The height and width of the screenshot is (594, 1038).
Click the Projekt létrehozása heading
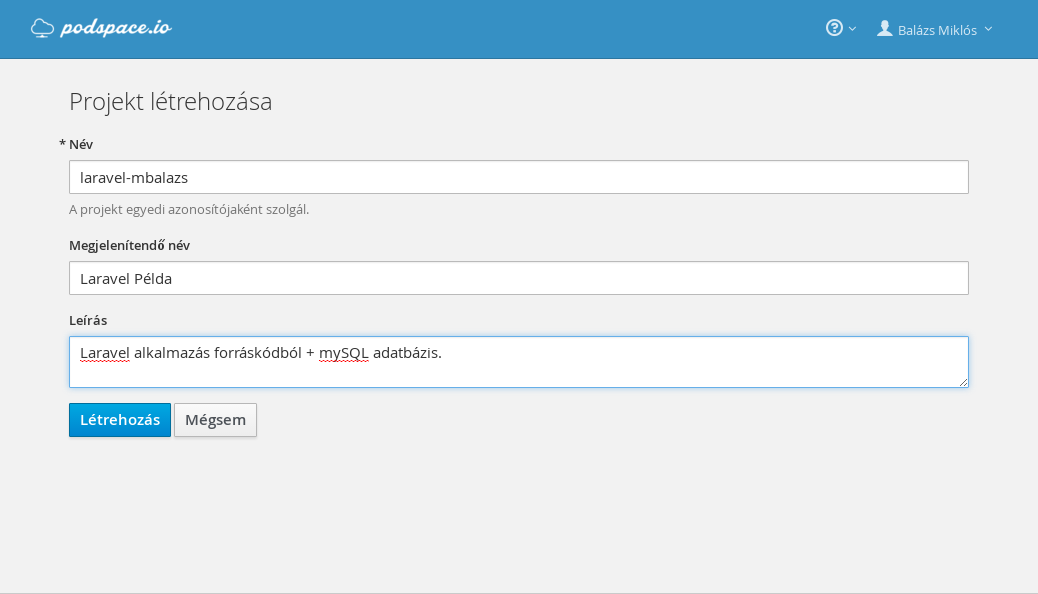tap(171, 101)
